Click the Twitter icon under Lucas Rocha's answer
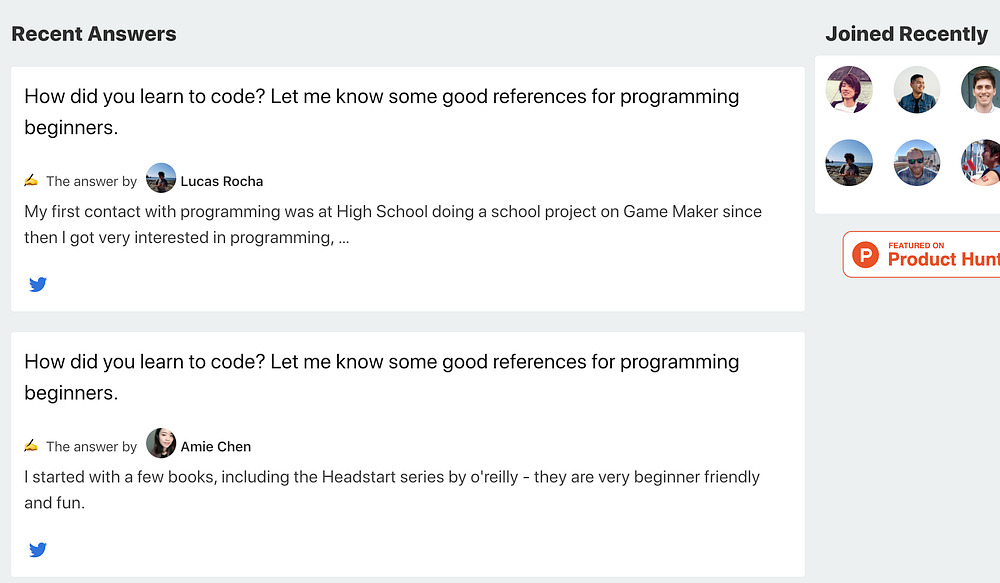The width and height of the screenshot is (1000, 583). pos(38,284)
